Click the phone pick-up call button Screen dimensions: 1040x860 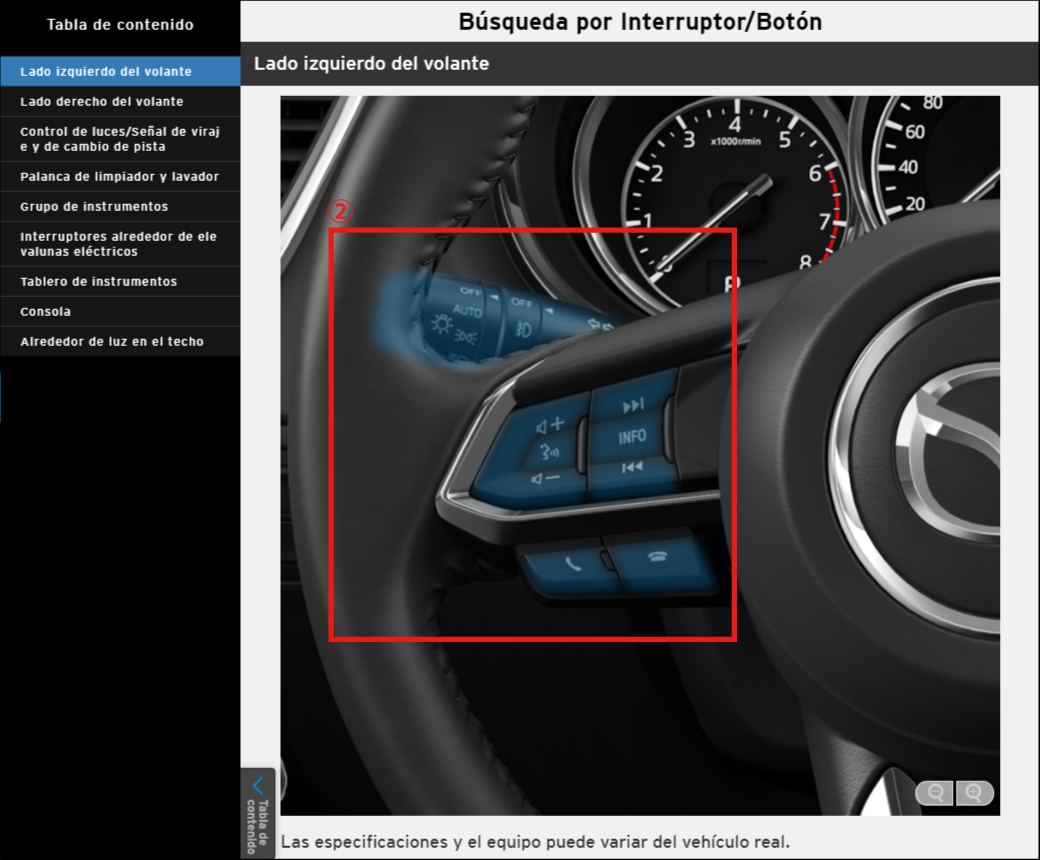571,563
